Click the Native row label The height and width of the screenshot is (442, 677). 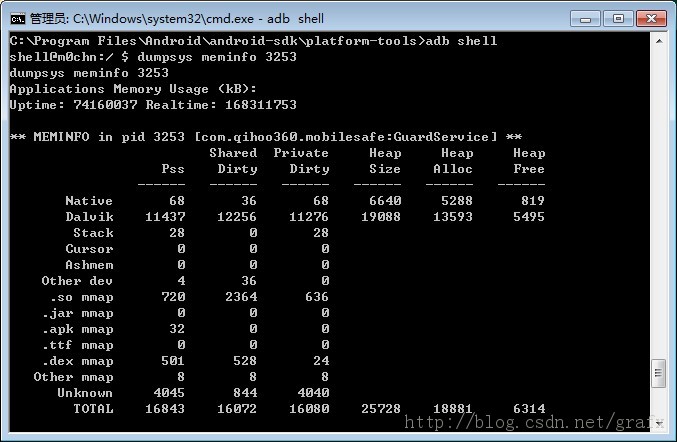[x=89, y=201]
